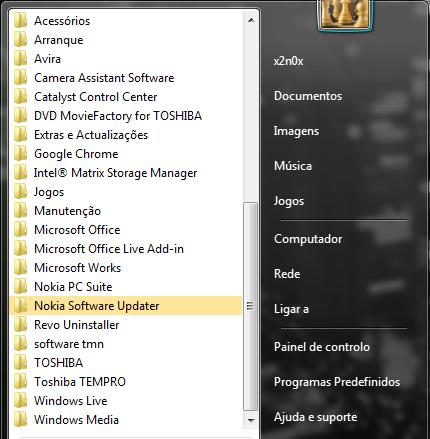Open Jogos in the right pane
This screenshot has height=439, width=430.
[x=289, y=201]
